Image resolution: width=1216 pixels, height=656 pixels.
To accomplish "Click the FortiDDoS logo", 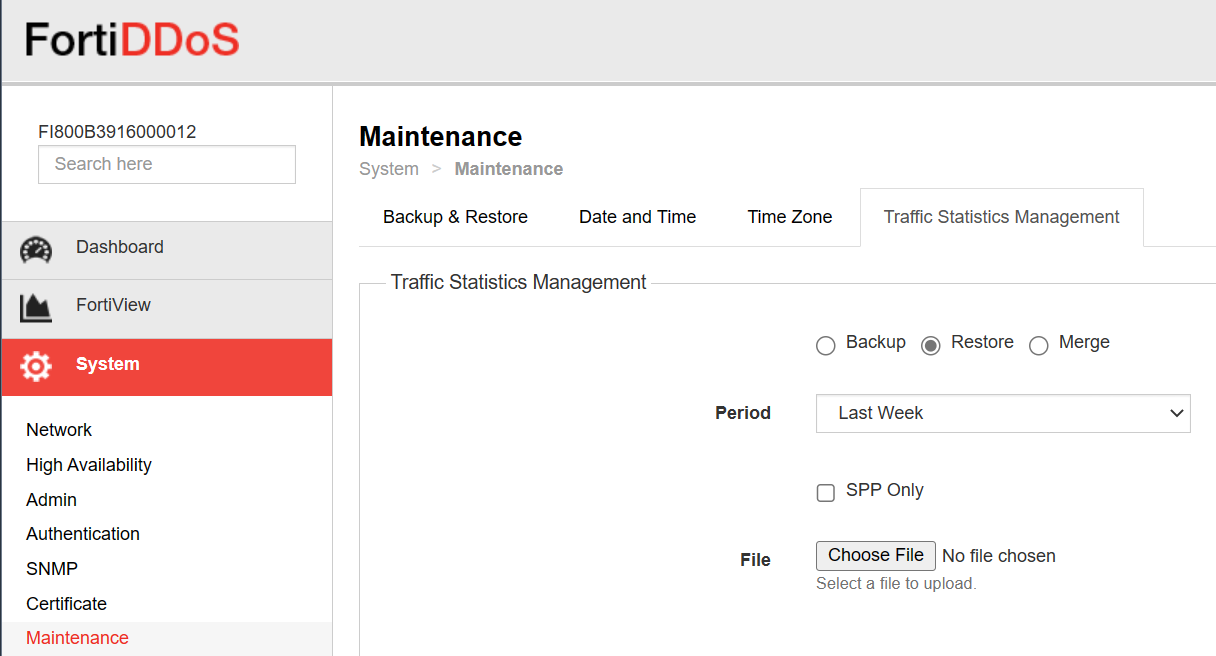I will click(130, 40).
